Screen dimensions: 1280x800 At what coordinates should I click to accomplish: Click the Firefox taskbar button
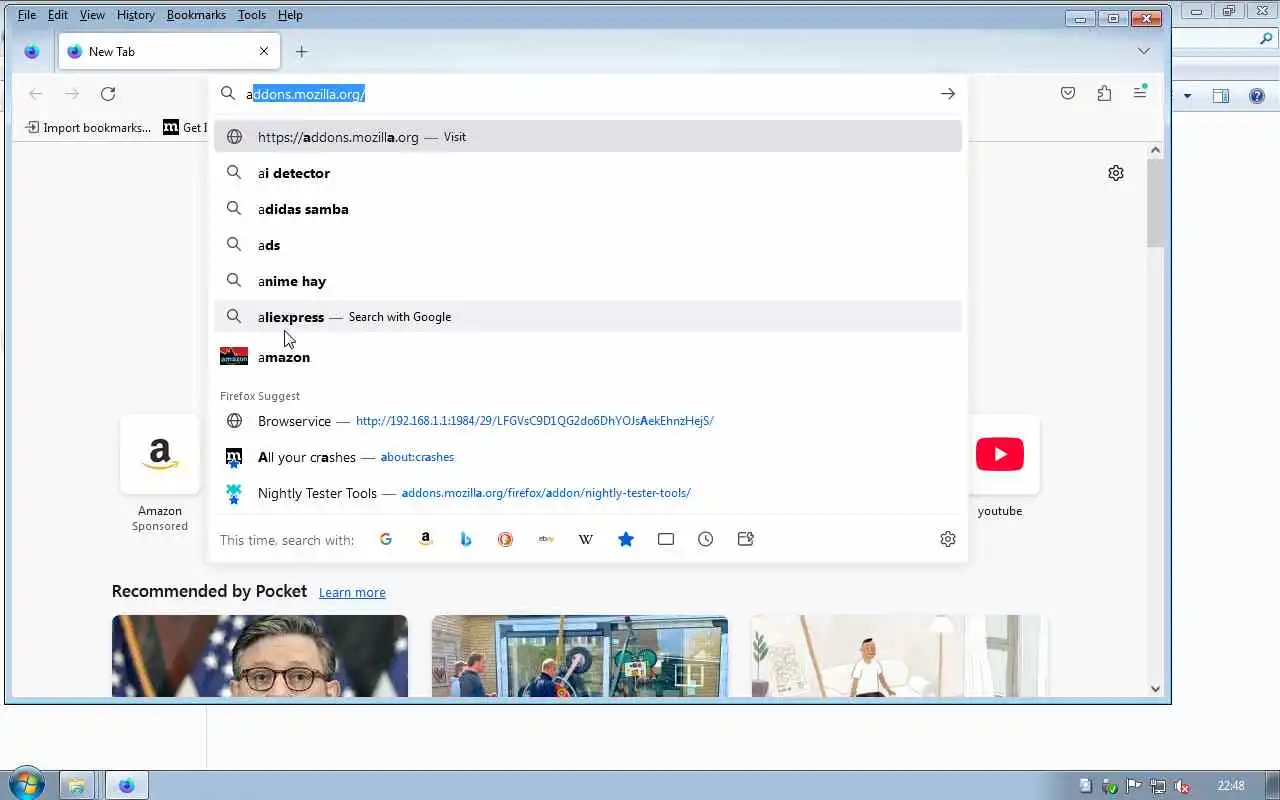coord(127,785)
